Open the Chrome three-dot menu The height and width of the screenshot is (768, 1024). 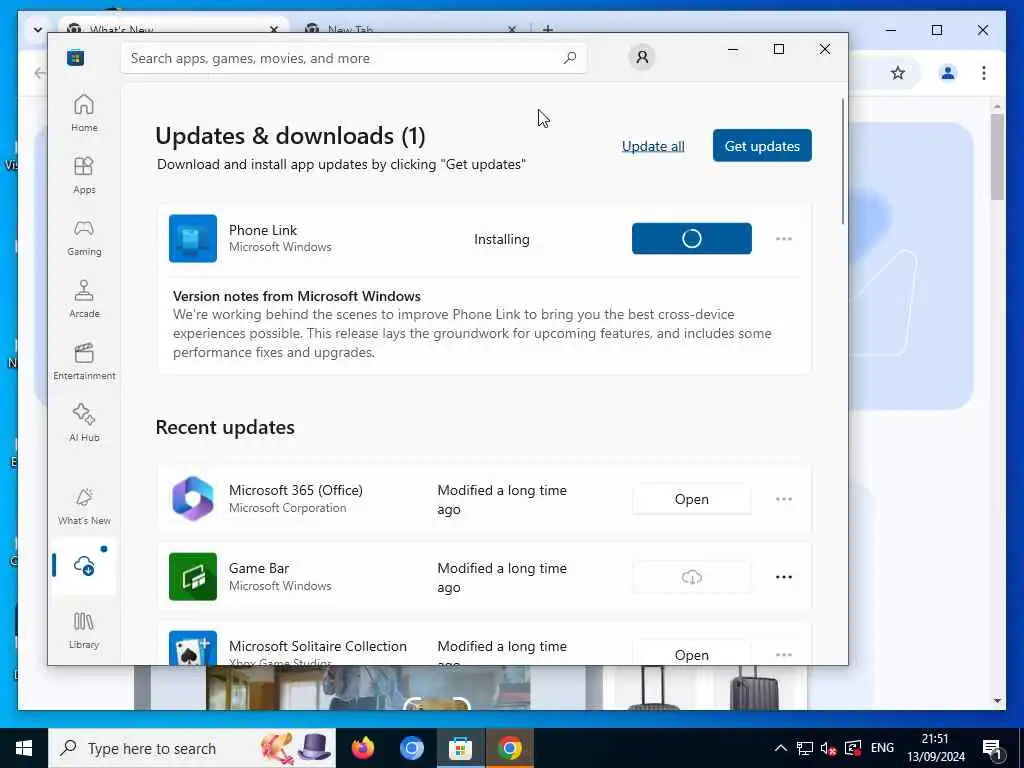[x=984, y=73]
